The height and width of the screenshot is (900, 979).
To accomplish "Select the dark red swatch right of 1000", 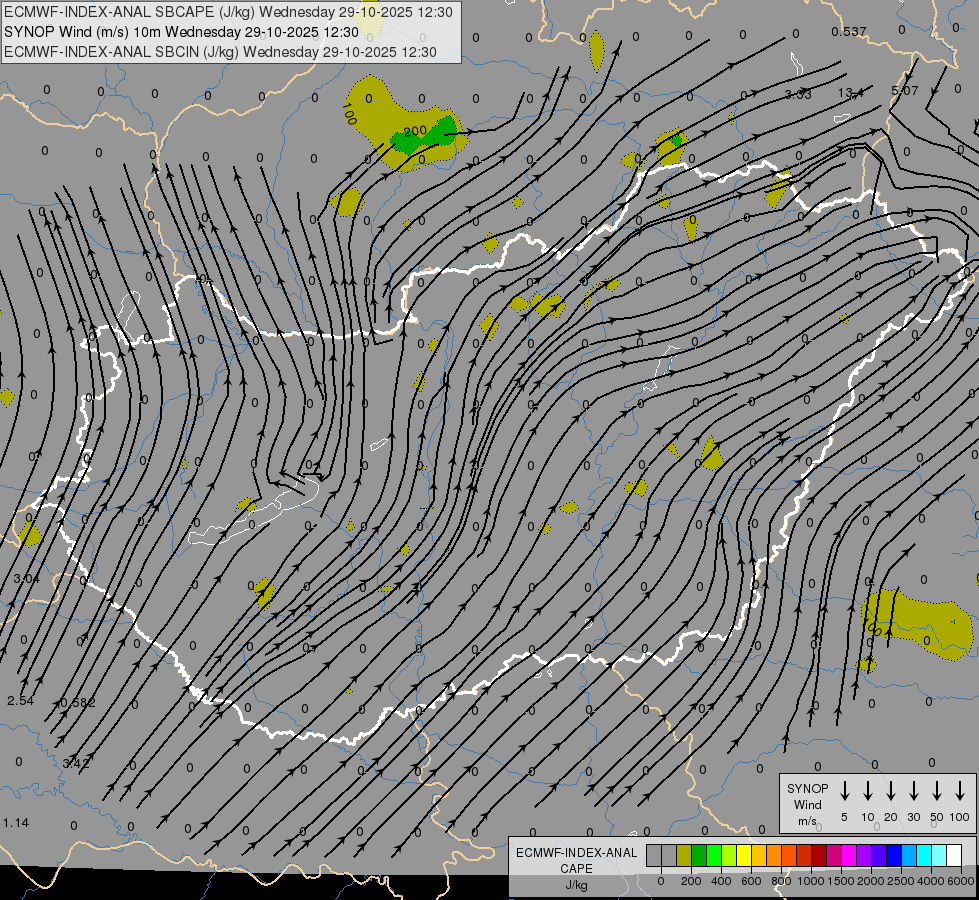I will click(x=819, y=855).
